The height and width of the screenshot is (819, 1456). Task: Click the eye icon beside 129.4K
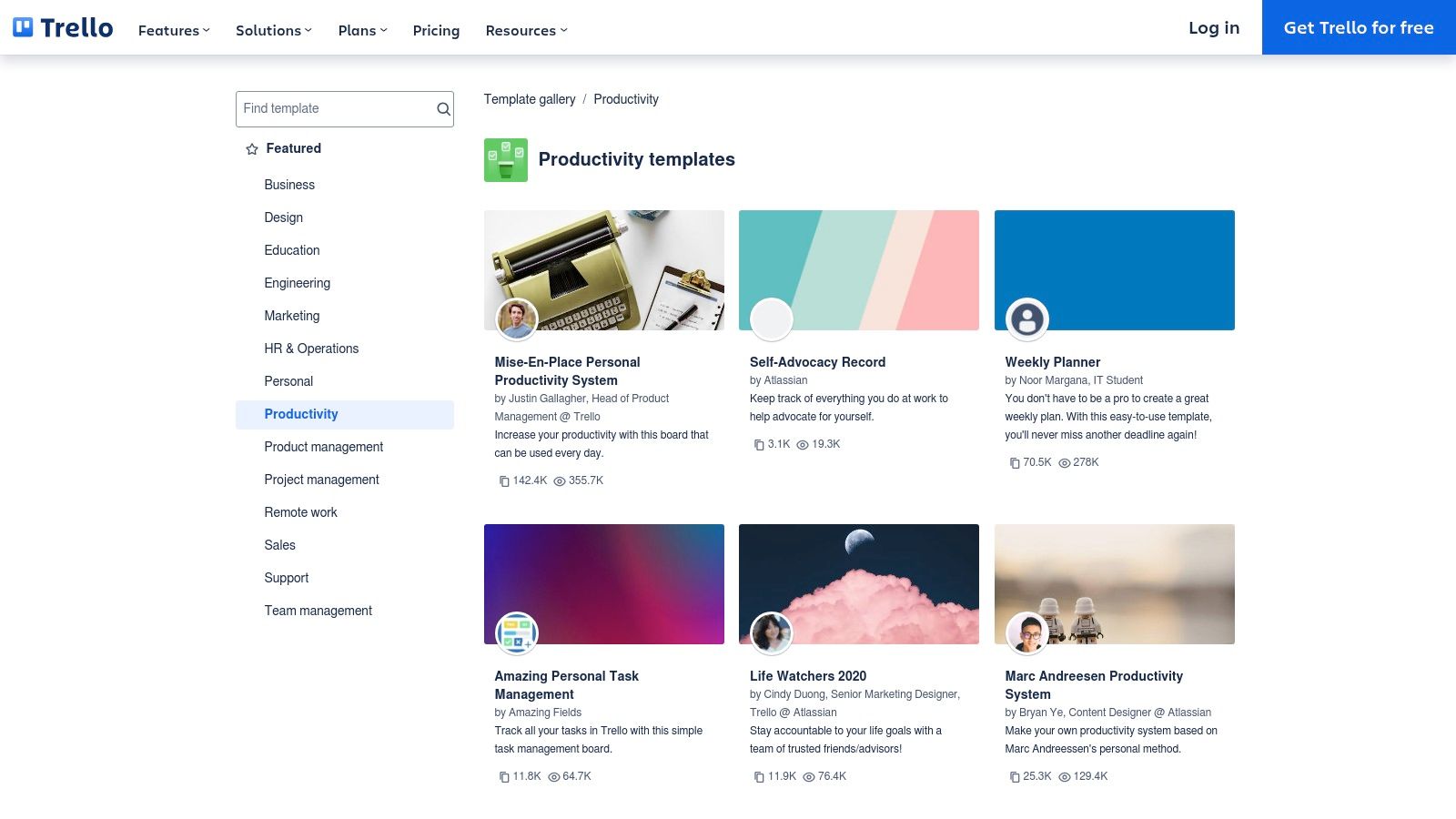pos(1064,777)
